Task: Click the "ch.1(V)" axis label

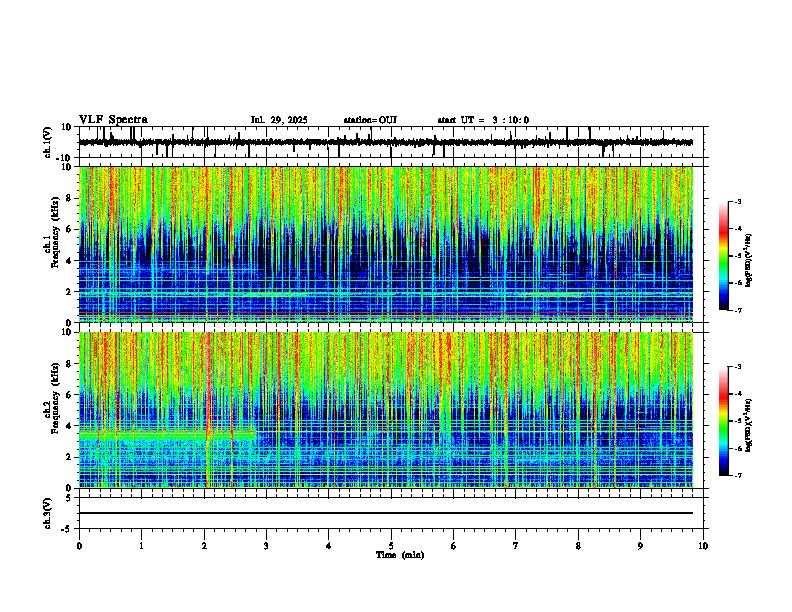Action: pos(48,142)
